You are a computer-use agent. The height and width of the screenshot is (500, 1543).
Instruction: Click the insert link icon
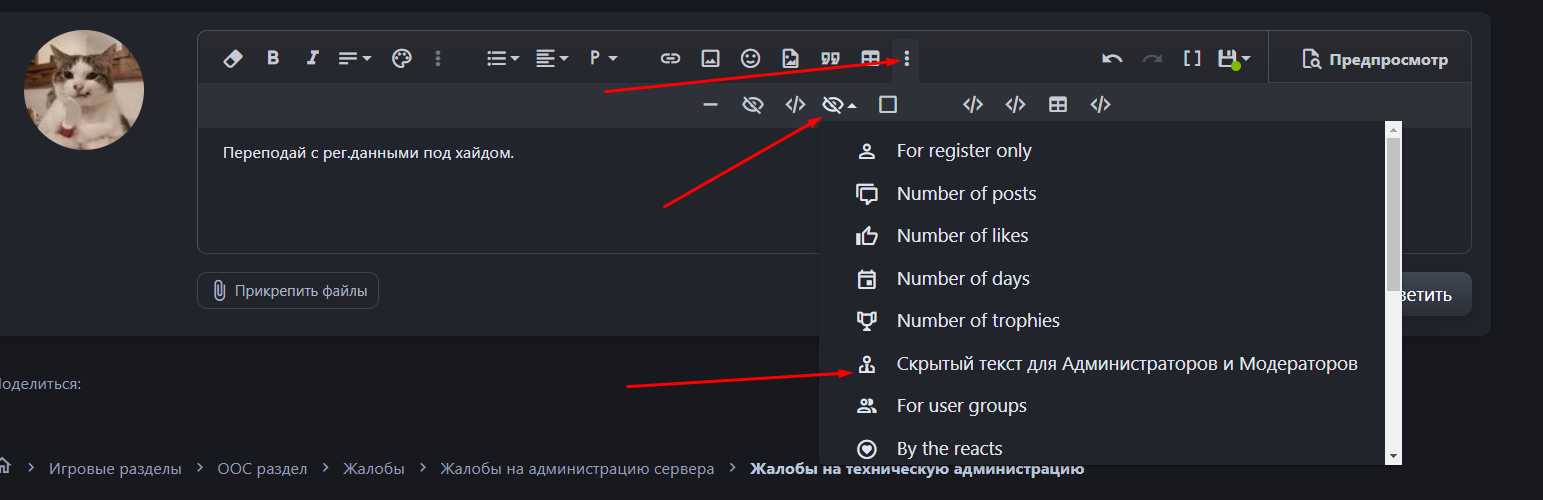pos(670,59)
